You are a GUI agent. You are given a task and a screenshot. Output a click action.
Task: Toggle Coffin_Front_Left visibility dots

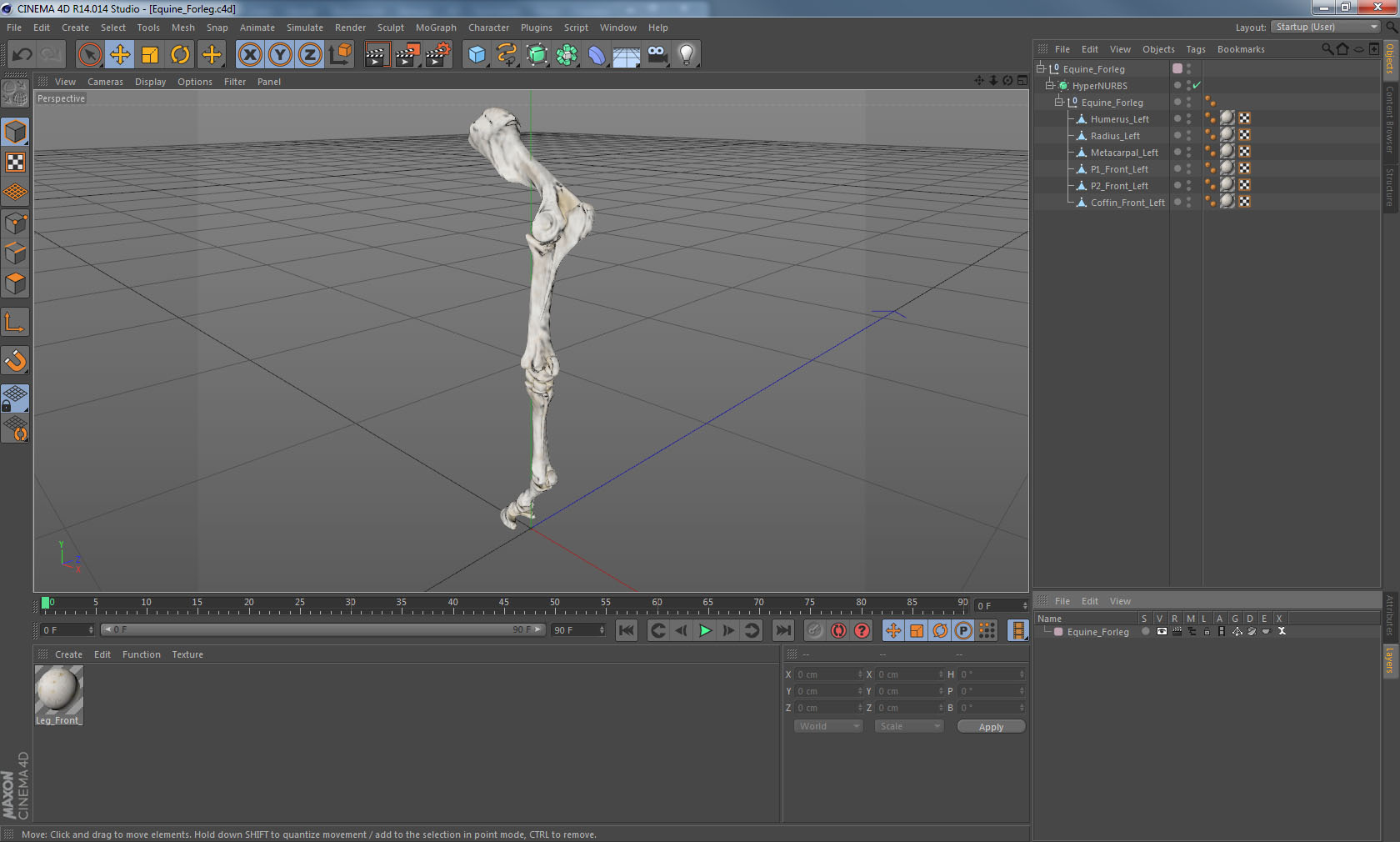coord(1189,203)
